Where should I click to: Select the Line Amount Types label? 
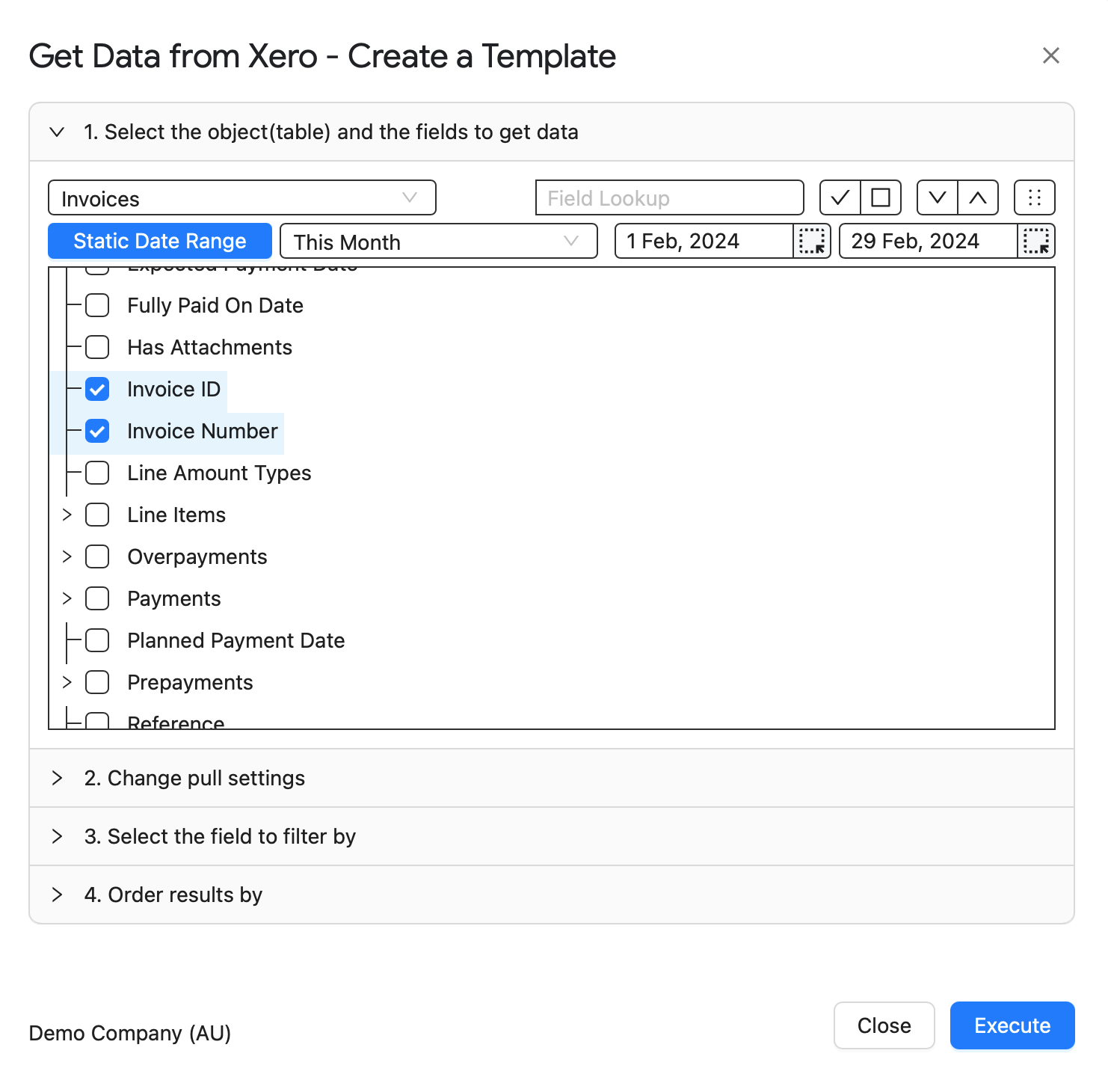click(219, 473)
